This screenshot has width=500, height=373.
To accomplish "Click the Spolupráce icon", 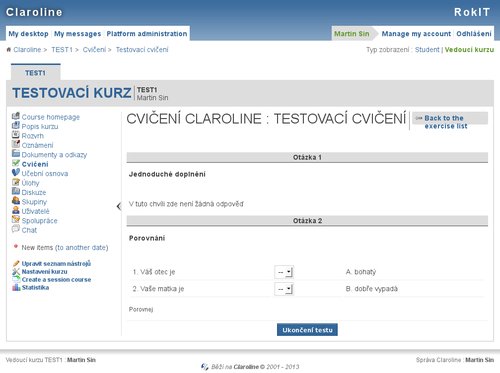I will click(16, 220).
